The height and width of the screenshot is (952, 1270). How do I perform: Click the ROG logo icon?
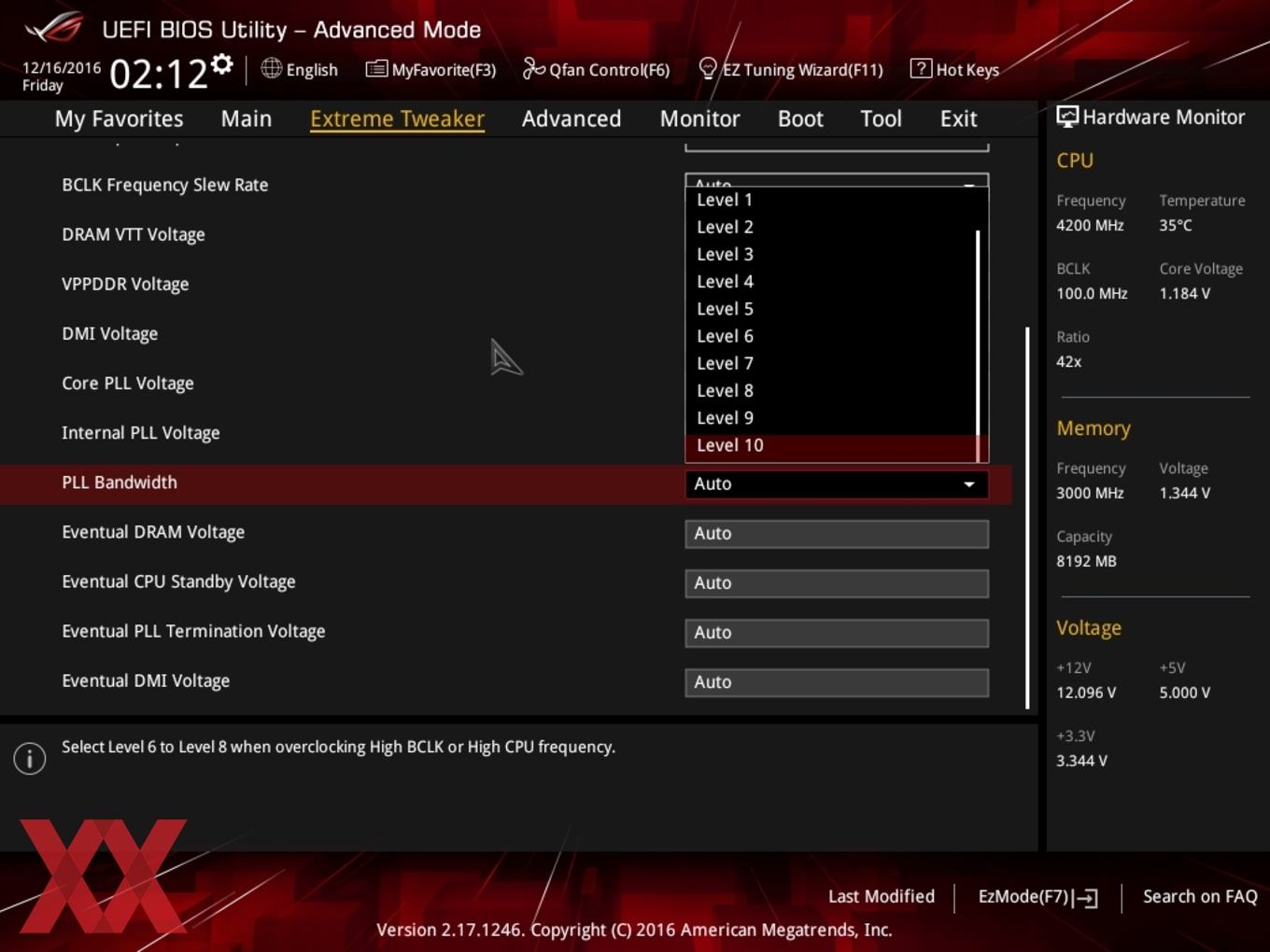(x=54, y=28)
